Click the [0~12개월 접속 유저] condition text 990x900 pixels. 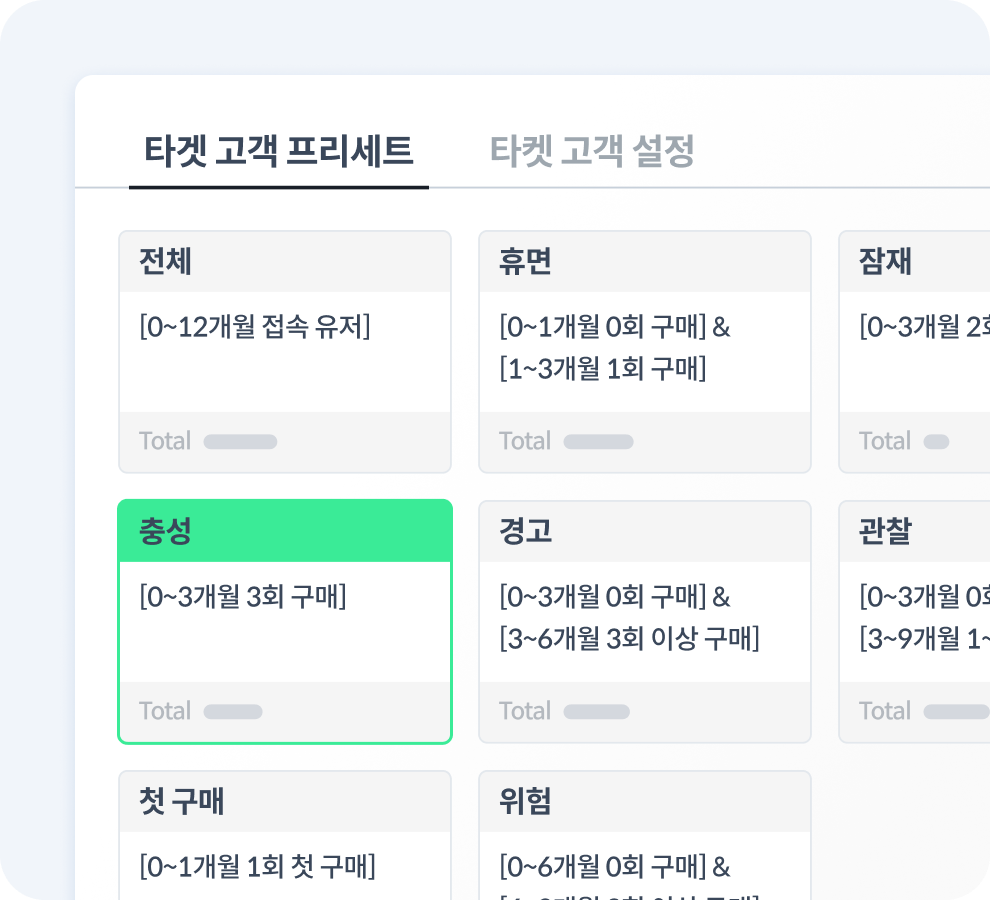pos(254,327)
